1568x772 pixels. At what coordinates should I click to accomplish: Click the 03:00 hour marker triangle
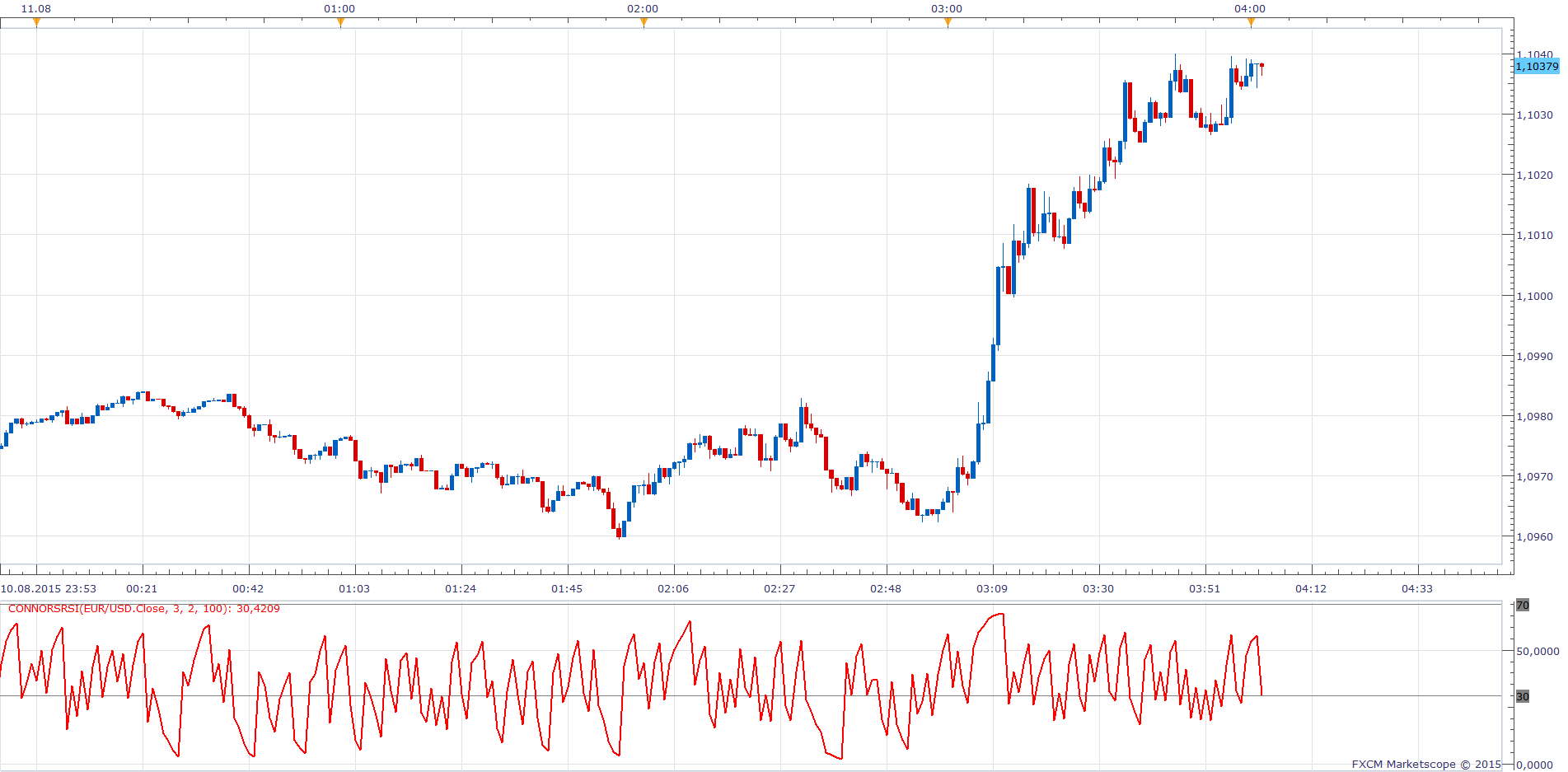pyautogui.click(x=948, y=22)
